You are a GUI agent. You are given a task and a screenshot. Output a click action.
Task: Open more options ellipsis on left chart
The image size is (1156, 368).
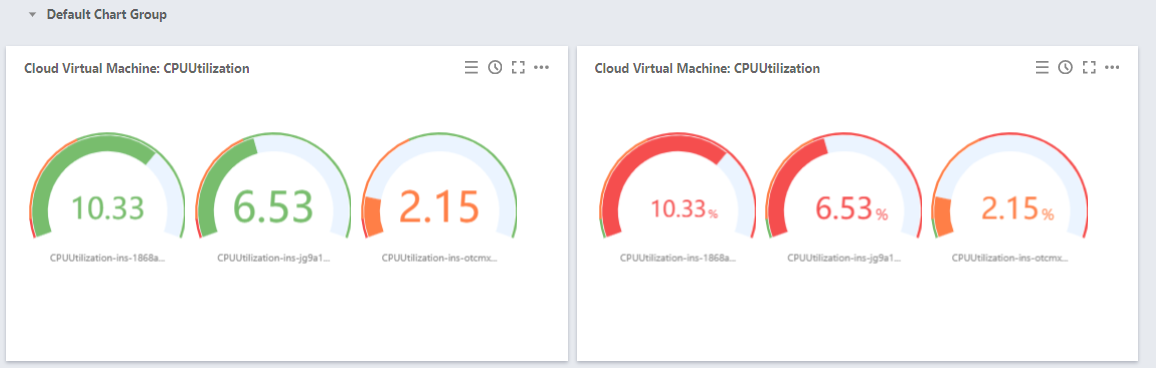[x=542, y=68]
